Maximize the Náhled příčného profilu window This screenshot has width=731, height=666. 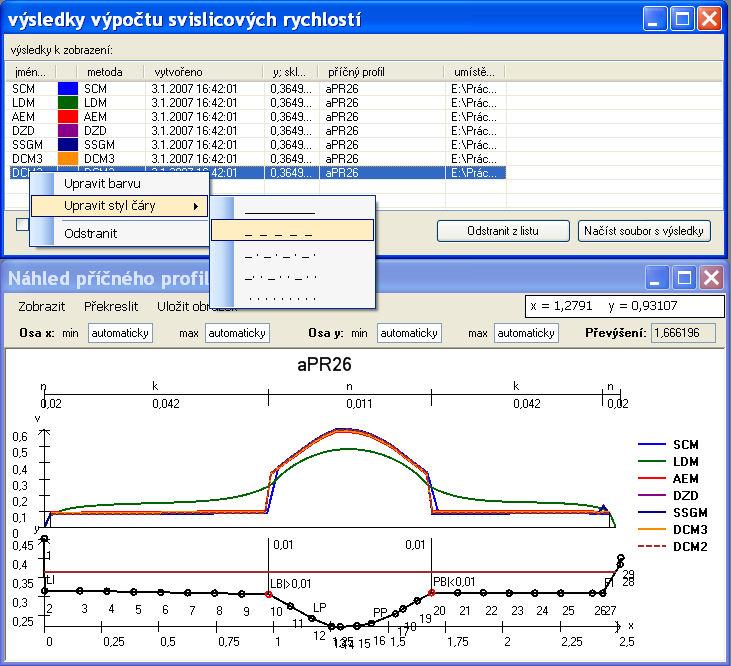[684, 278]
